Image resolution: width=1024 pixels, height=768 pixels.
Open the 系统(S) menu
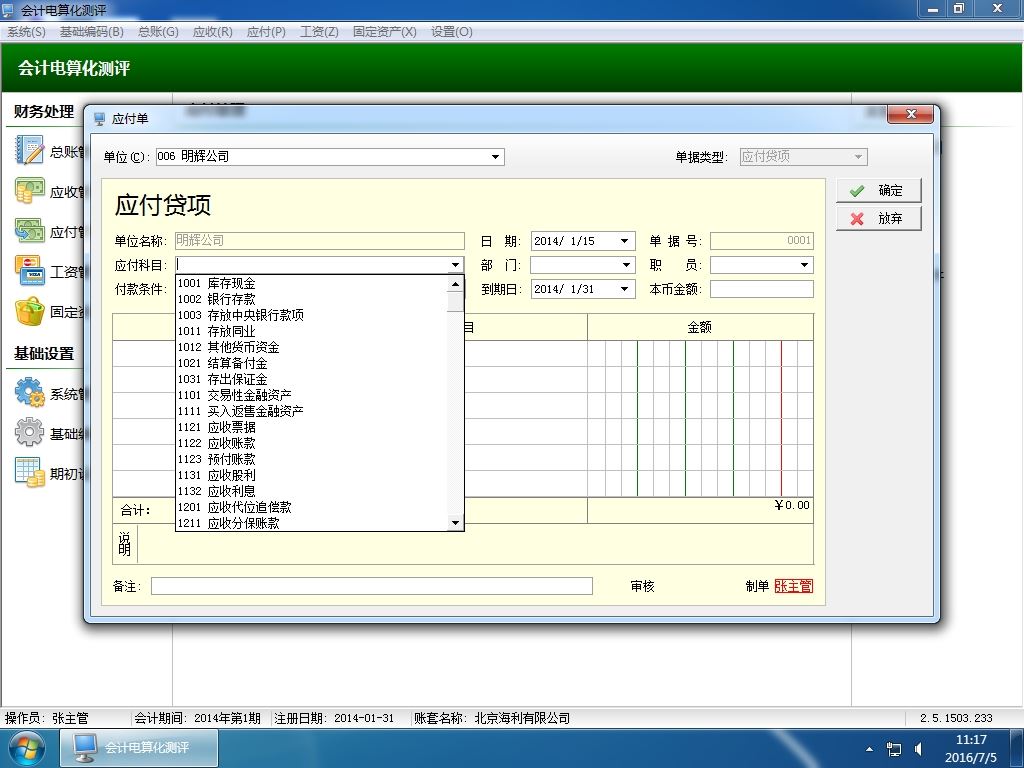[x=26, y=31]
